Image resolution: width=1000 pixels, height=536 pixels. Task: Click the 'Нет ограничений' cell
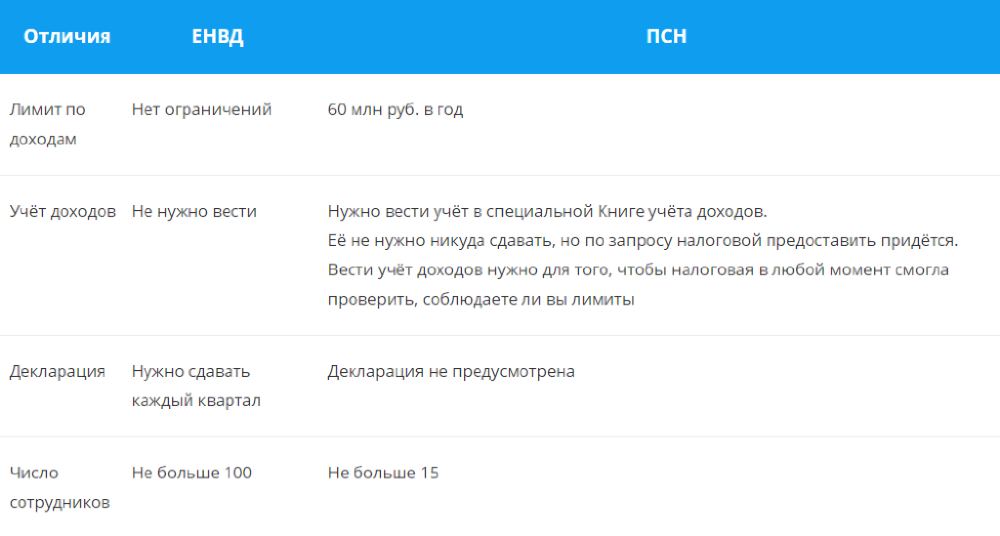pos(202,110)
